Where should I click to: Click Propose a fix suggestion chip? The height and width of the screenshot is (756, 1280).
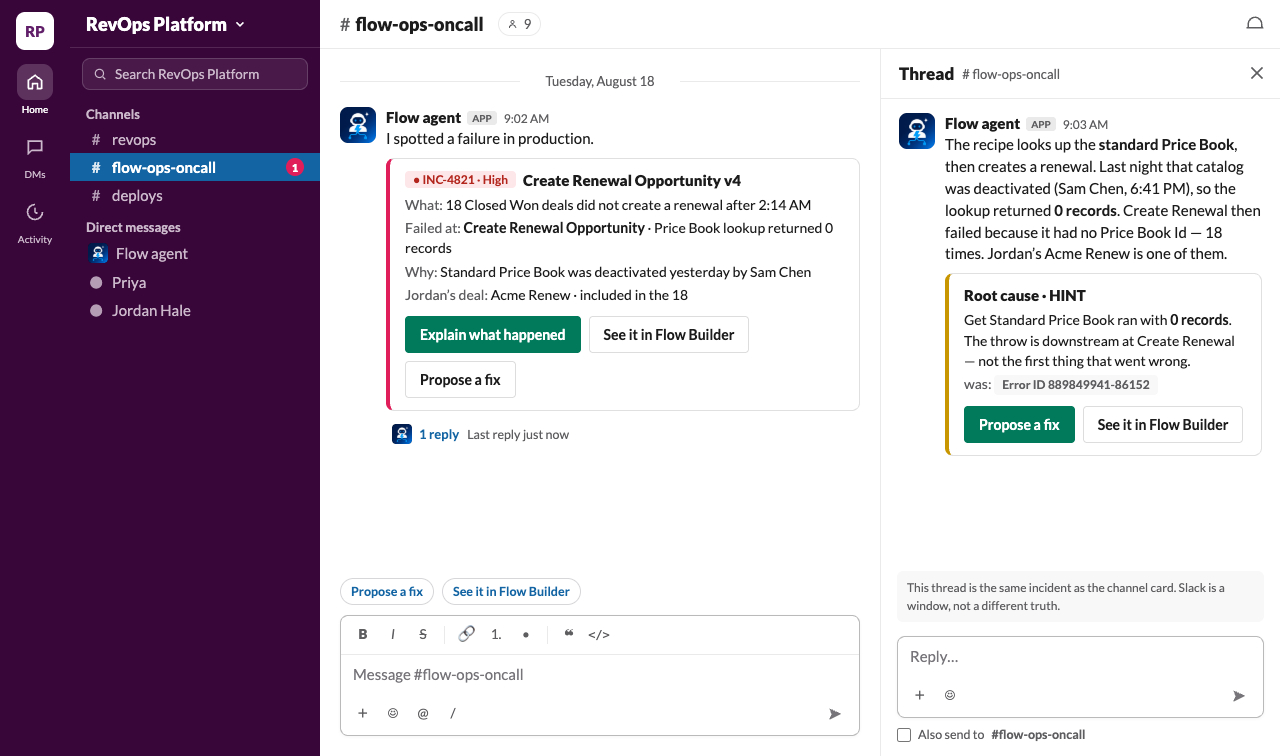[387, 592]
